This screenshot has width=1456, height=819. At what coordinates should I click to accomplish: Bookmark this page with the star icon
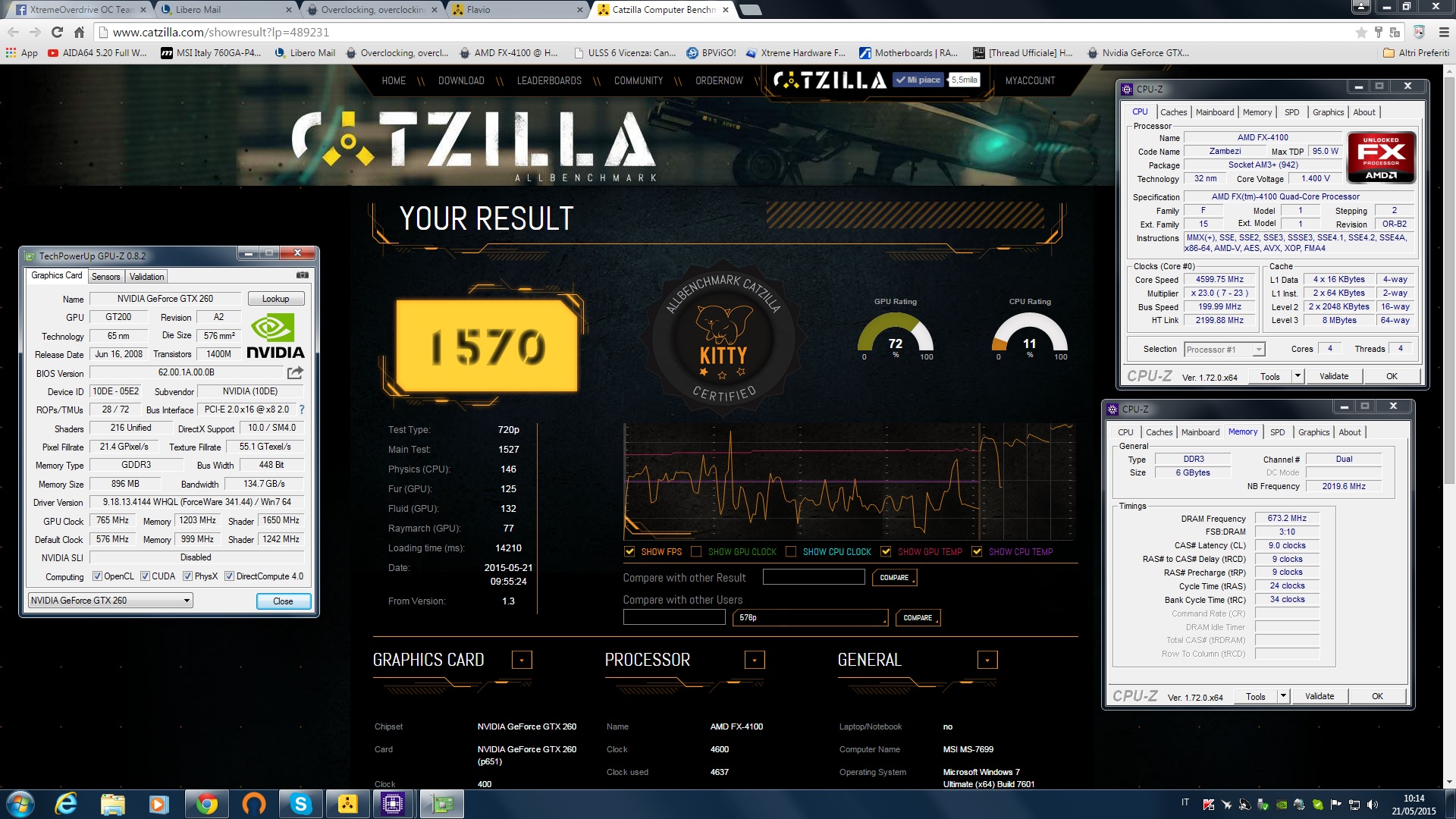1361,32
